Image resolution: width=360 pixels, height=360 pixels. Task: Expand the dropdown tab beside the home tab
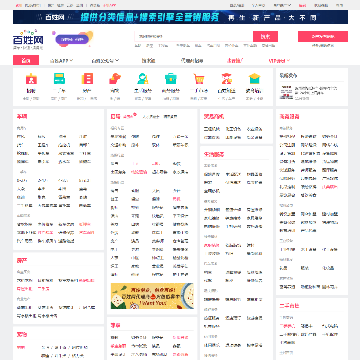tap(61, 61)
